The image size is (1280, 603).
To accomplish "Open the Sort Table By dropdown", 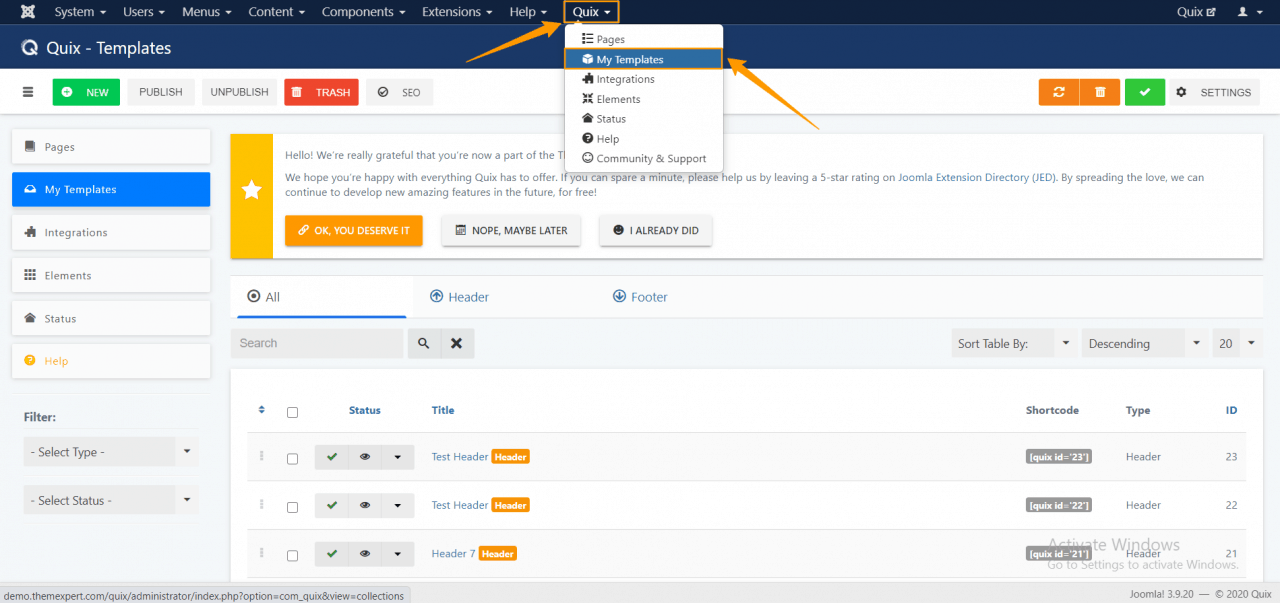I will pos(1014,343).
